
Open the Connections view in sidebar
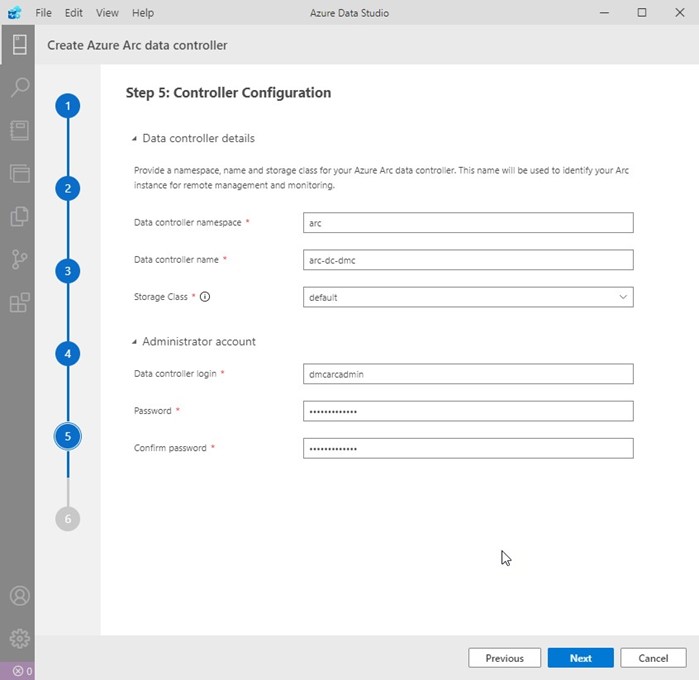click(19, 45)
